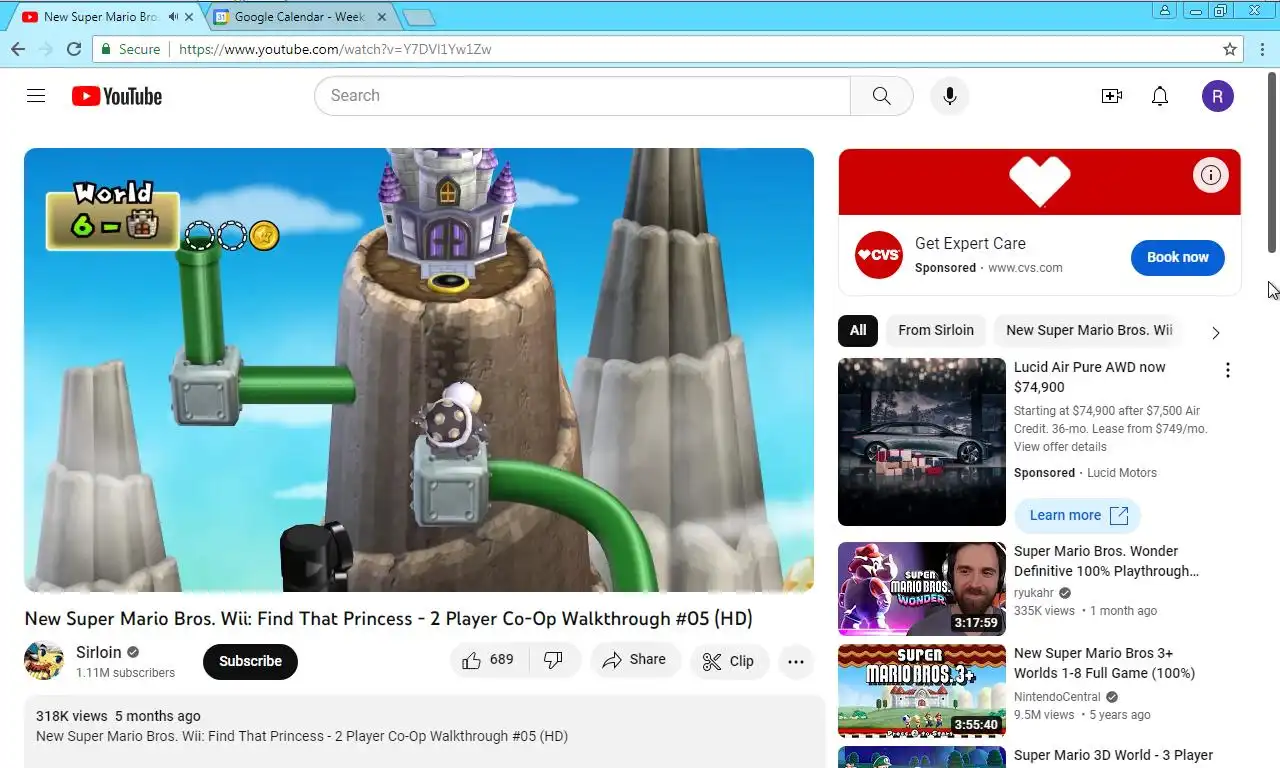This screenshot has height=768, width=1280.
Task: Open the notifications bell
Action: tap(1160, 96)
